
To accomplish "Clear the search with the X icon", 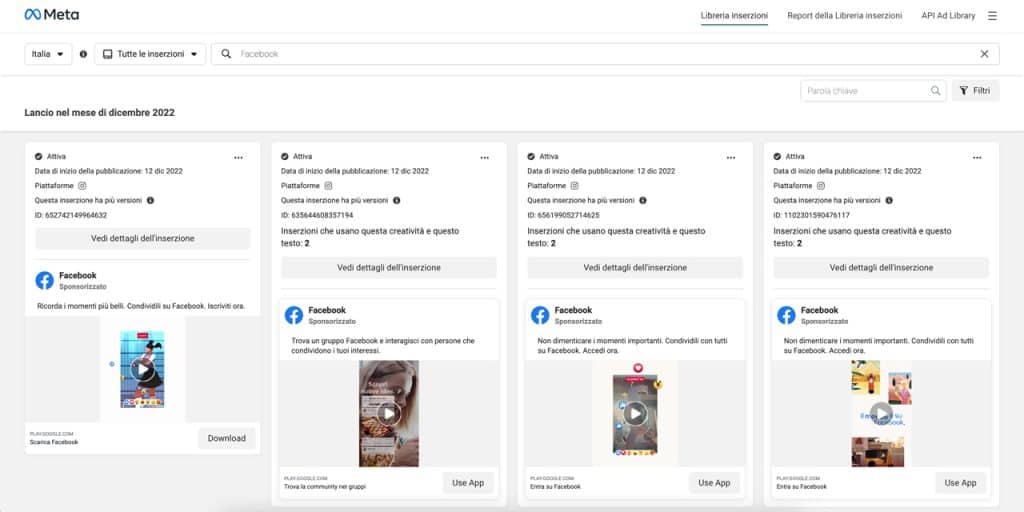I will click(984, 54).
